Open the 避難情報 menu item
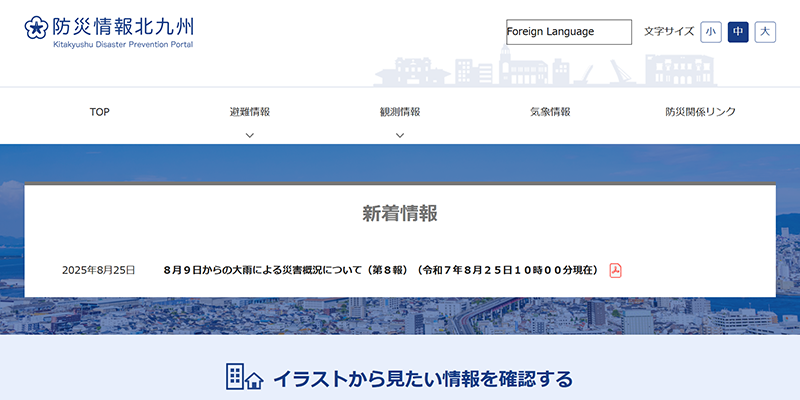Viewport: 800px width, 400px height. 249,112
